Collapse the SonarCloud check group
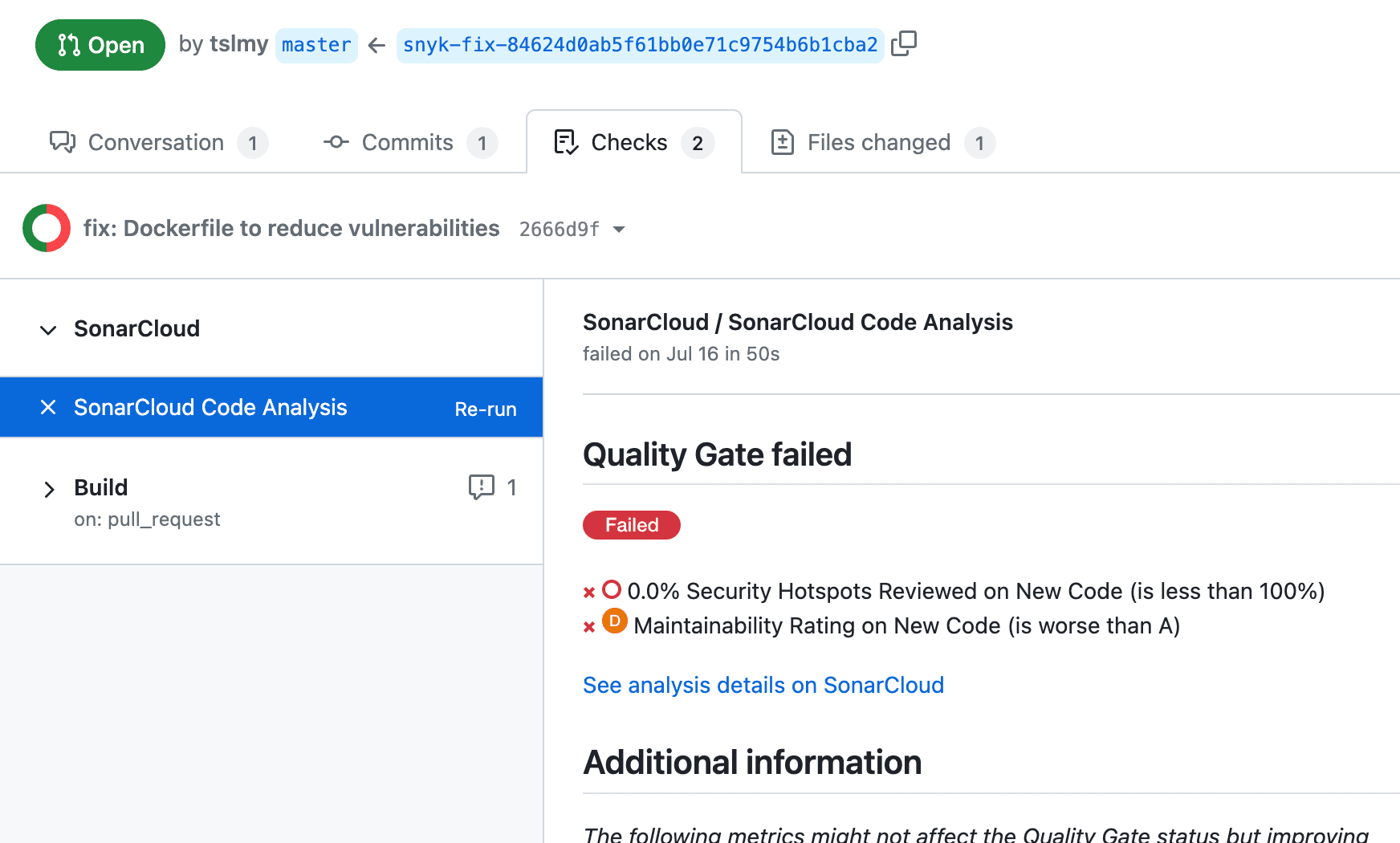 pyautogui.click(x=48, y=329)
